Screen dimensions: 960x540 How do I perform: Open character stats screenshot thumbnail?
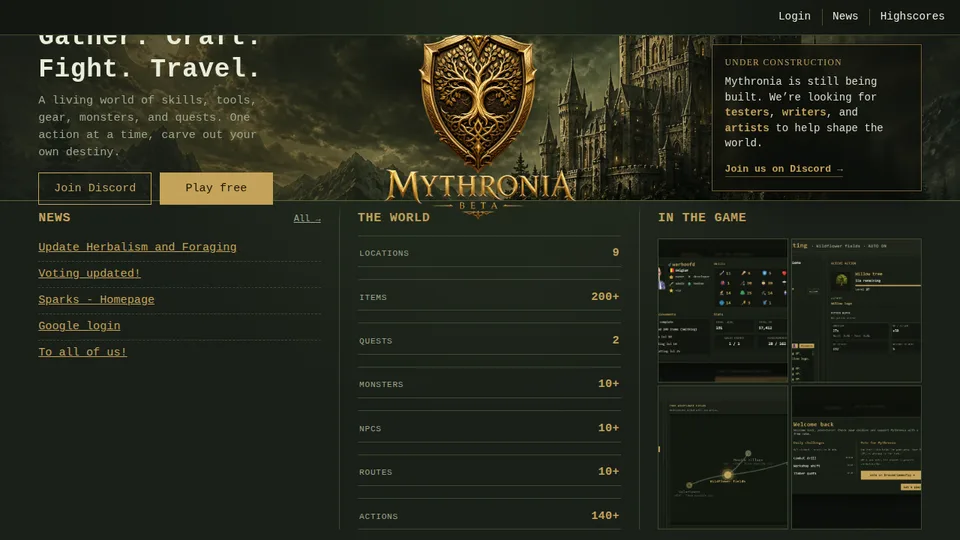(722, 310)
